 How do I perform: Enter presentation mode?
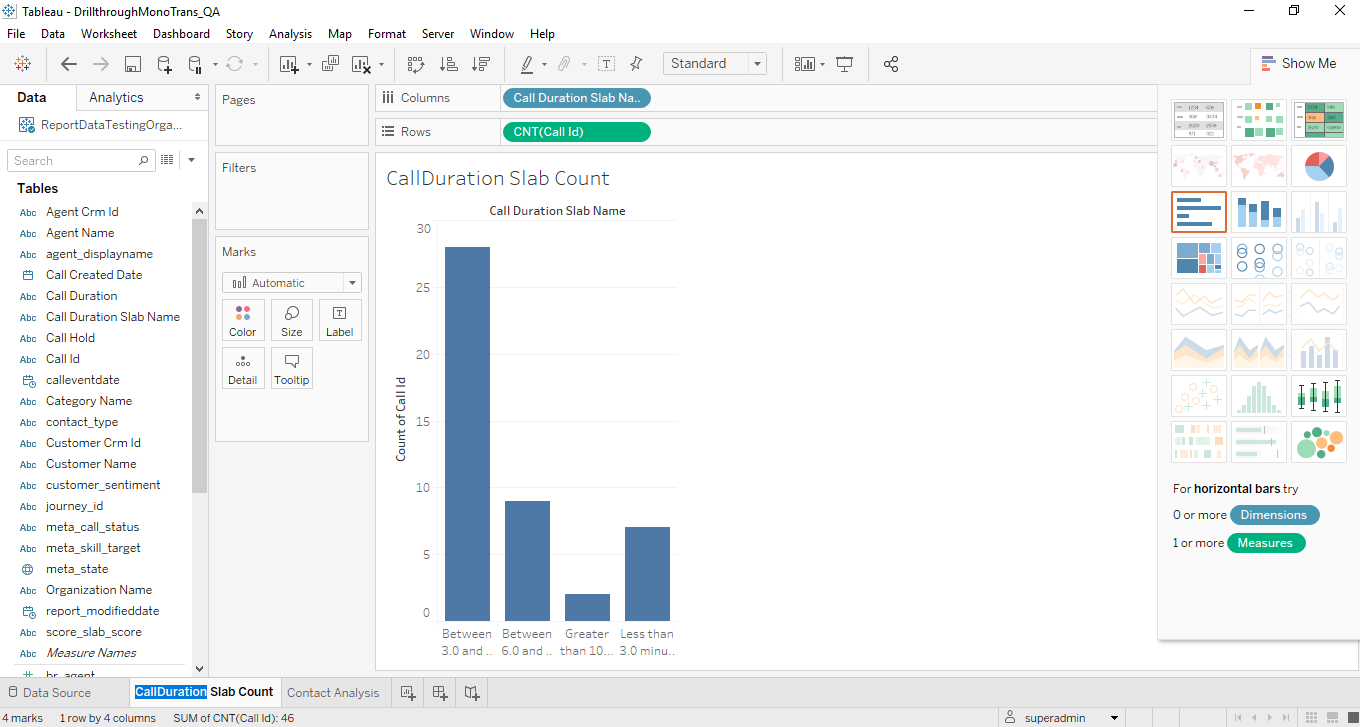pos(845,64)
